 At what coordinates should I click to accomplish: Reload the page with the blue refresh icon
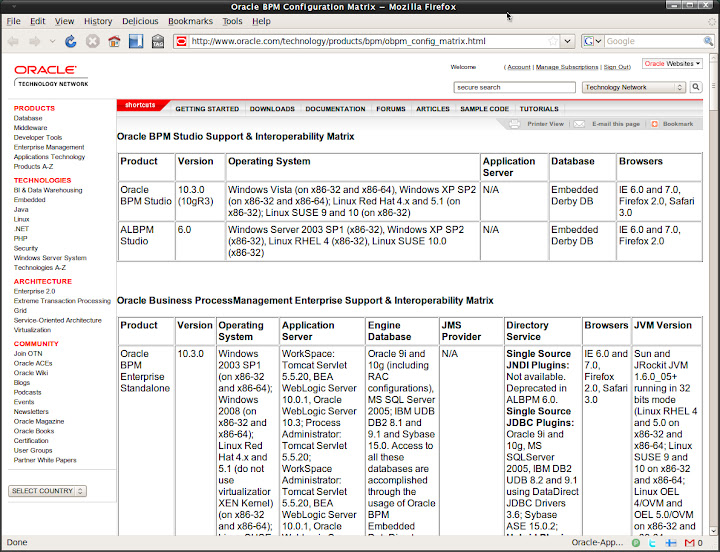pyautogui.click(x=70, y=41)
